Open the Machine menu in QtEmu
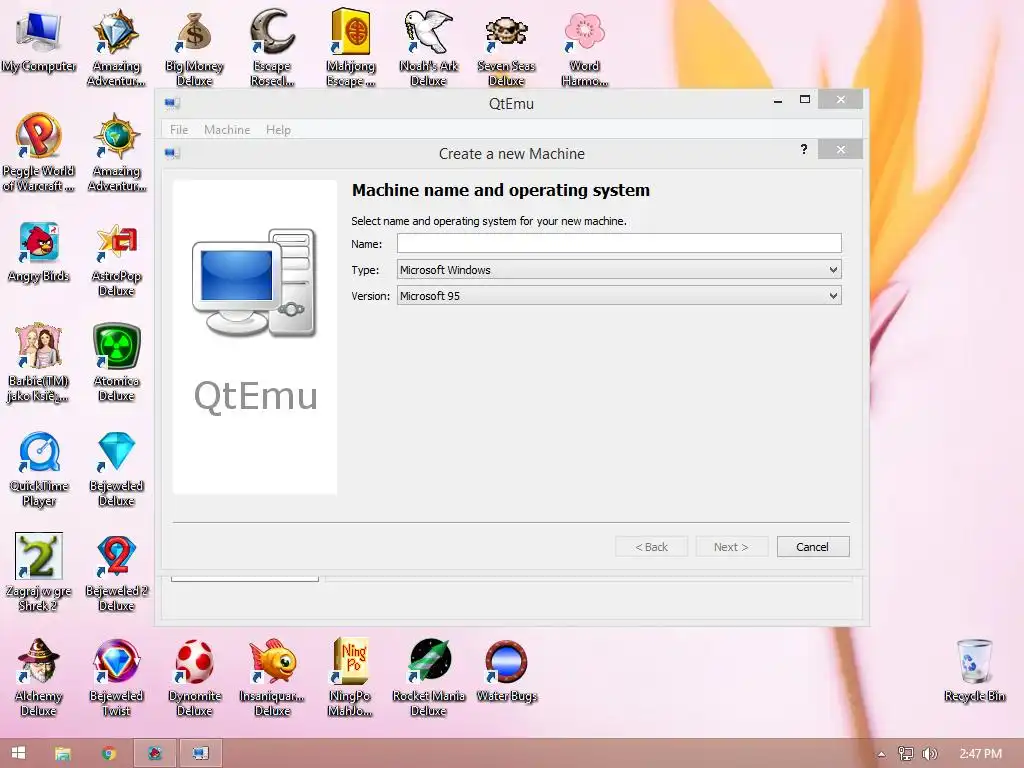This screenshot has width=1024, height=768. pos(227,129)
